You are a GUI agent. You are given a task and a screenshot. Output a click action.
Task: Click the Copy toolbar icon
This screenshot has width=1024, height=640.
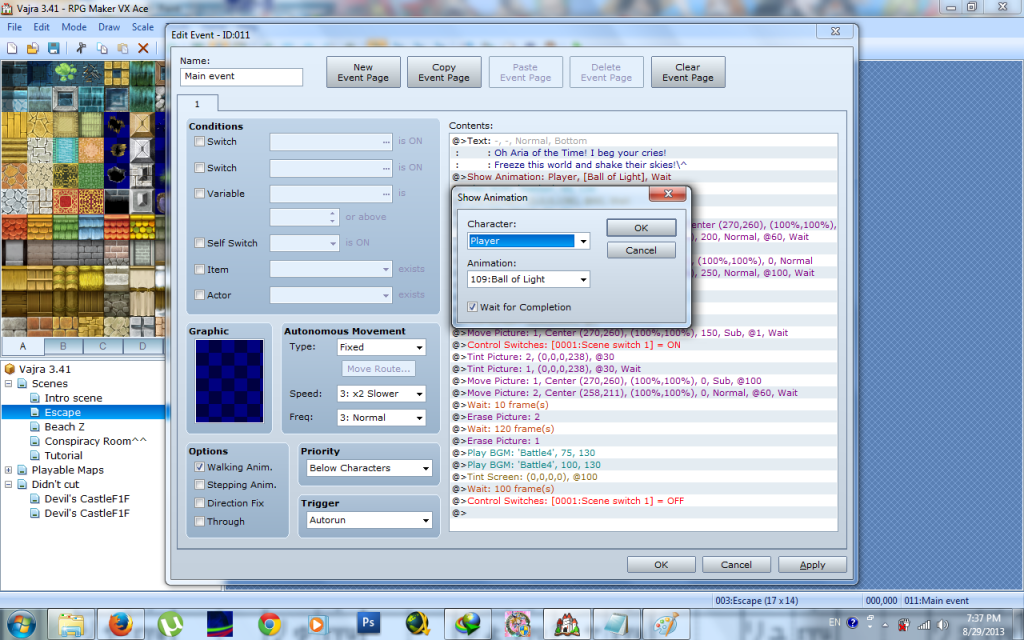(102, 48)
